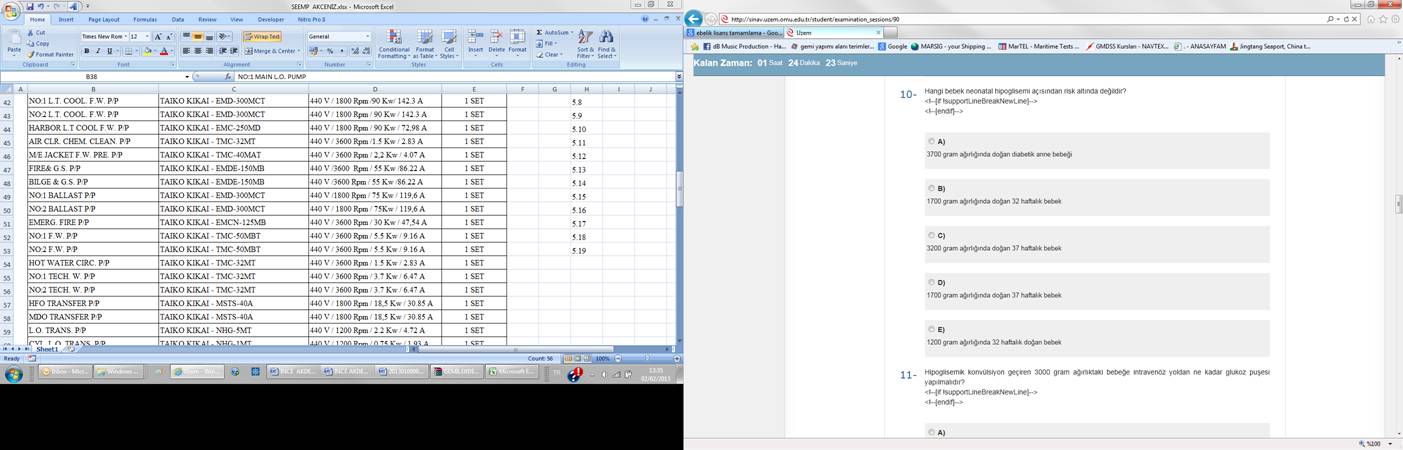Open the Formulas ribbon tab

[x=145, y=19]
